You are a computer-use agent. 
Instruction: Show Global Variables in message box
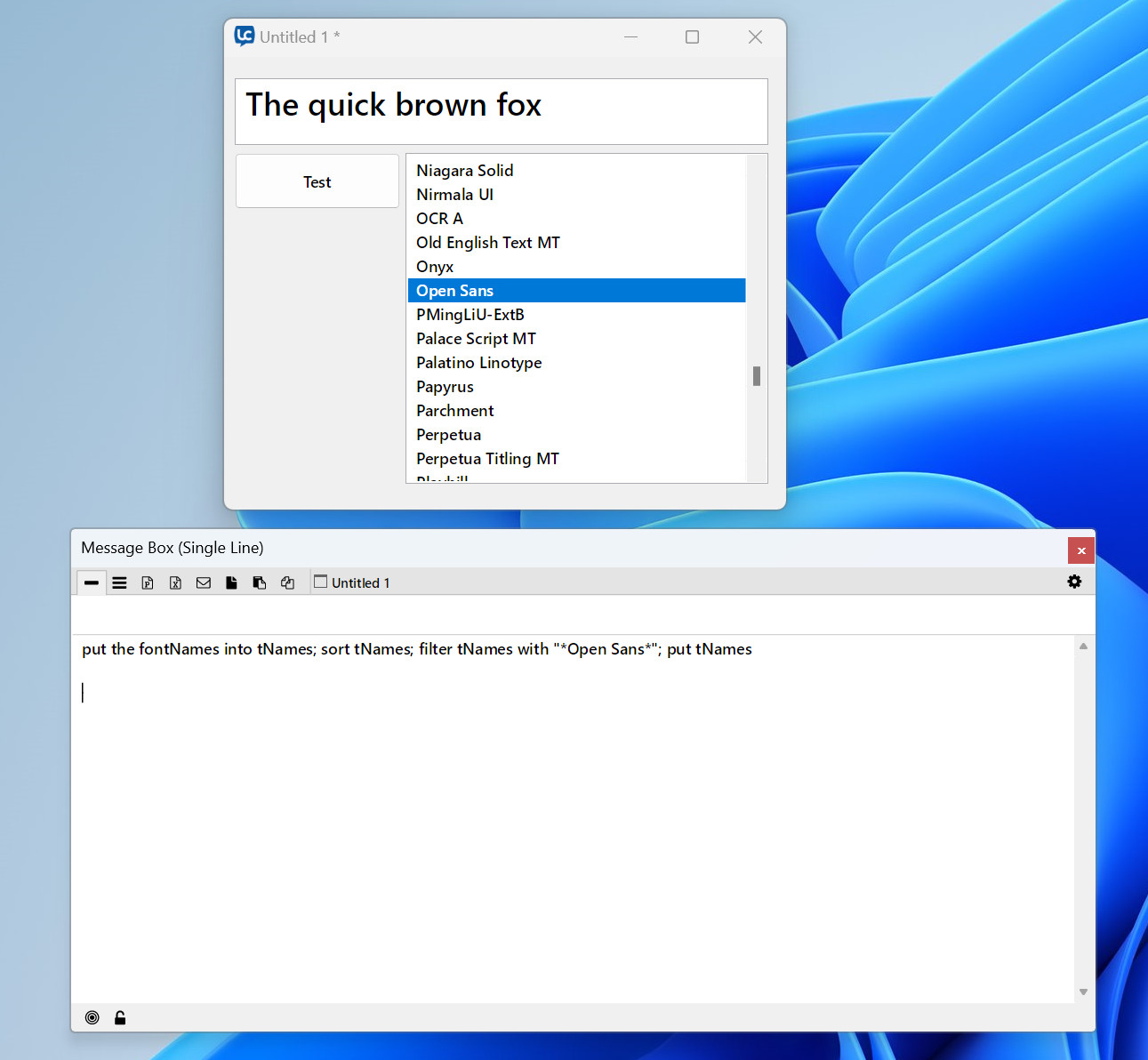(176, 583)
